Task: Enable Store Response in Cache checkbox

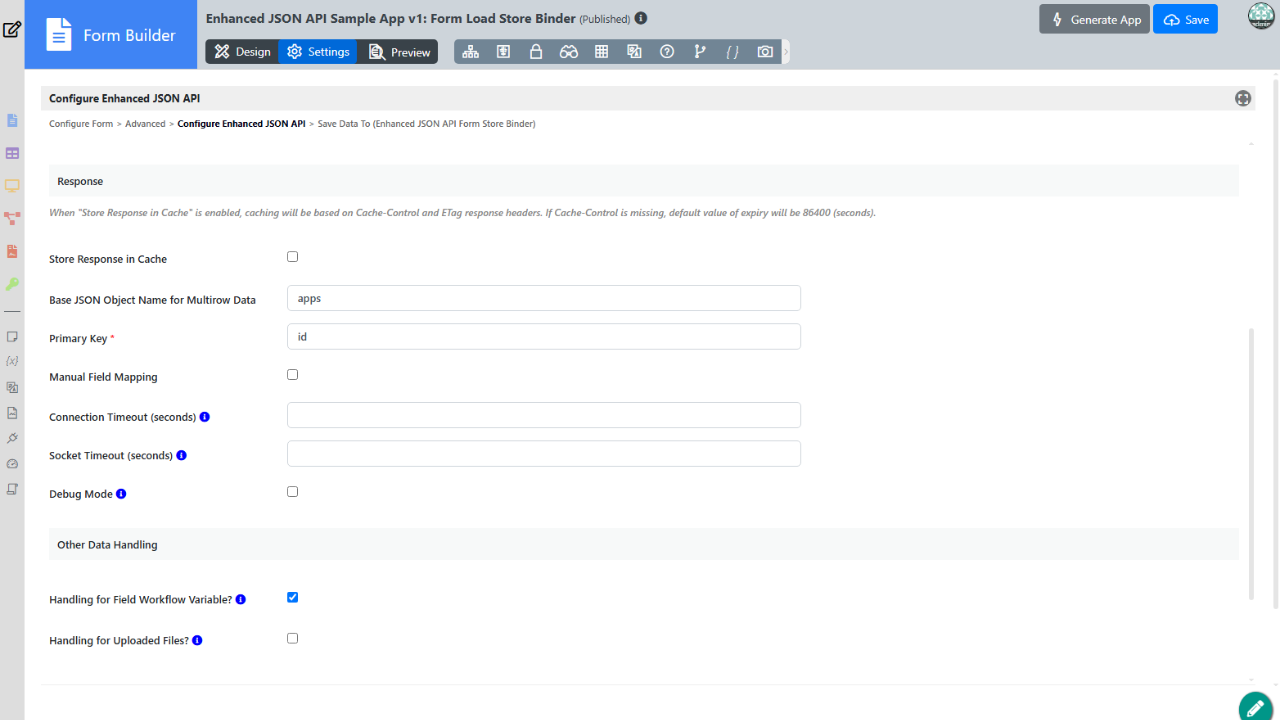Action: point(293,257)
